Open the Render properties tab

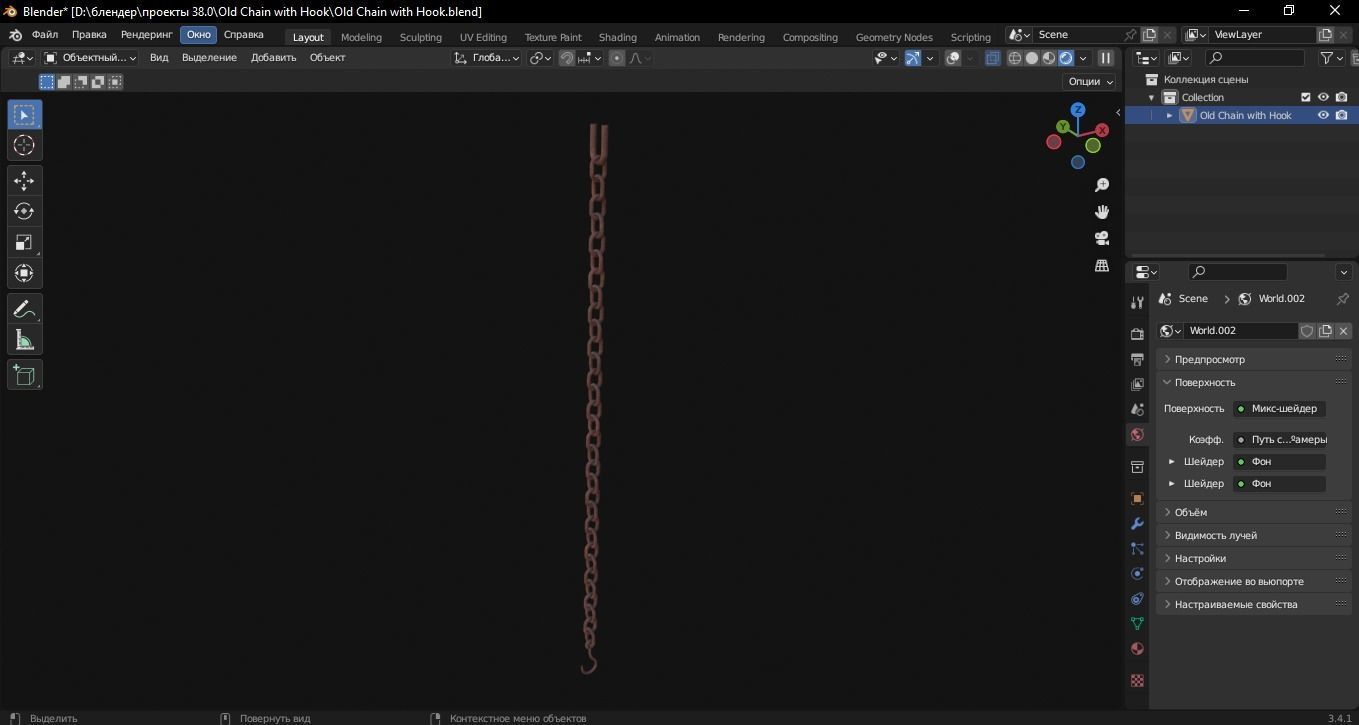click(1137, 334)
